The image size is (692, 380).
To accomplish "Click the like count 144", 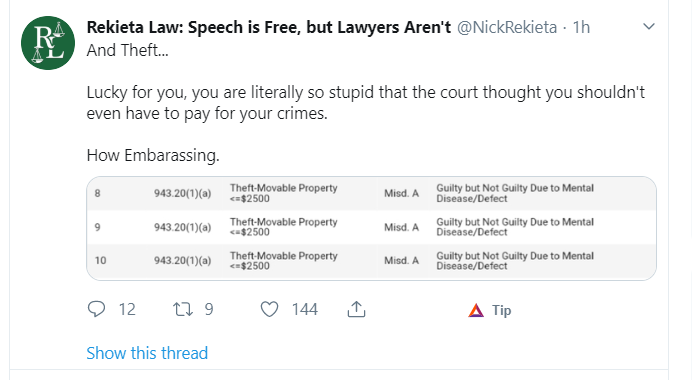I will (x=305, y=309).
